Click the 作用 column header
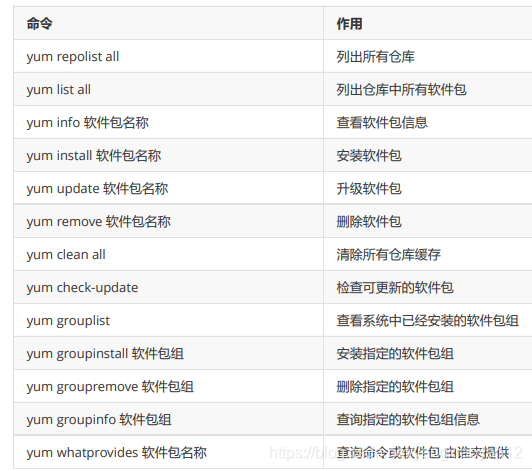Image resolution: width=532 pixels, height=471 pixels. (x=428, y=23)
